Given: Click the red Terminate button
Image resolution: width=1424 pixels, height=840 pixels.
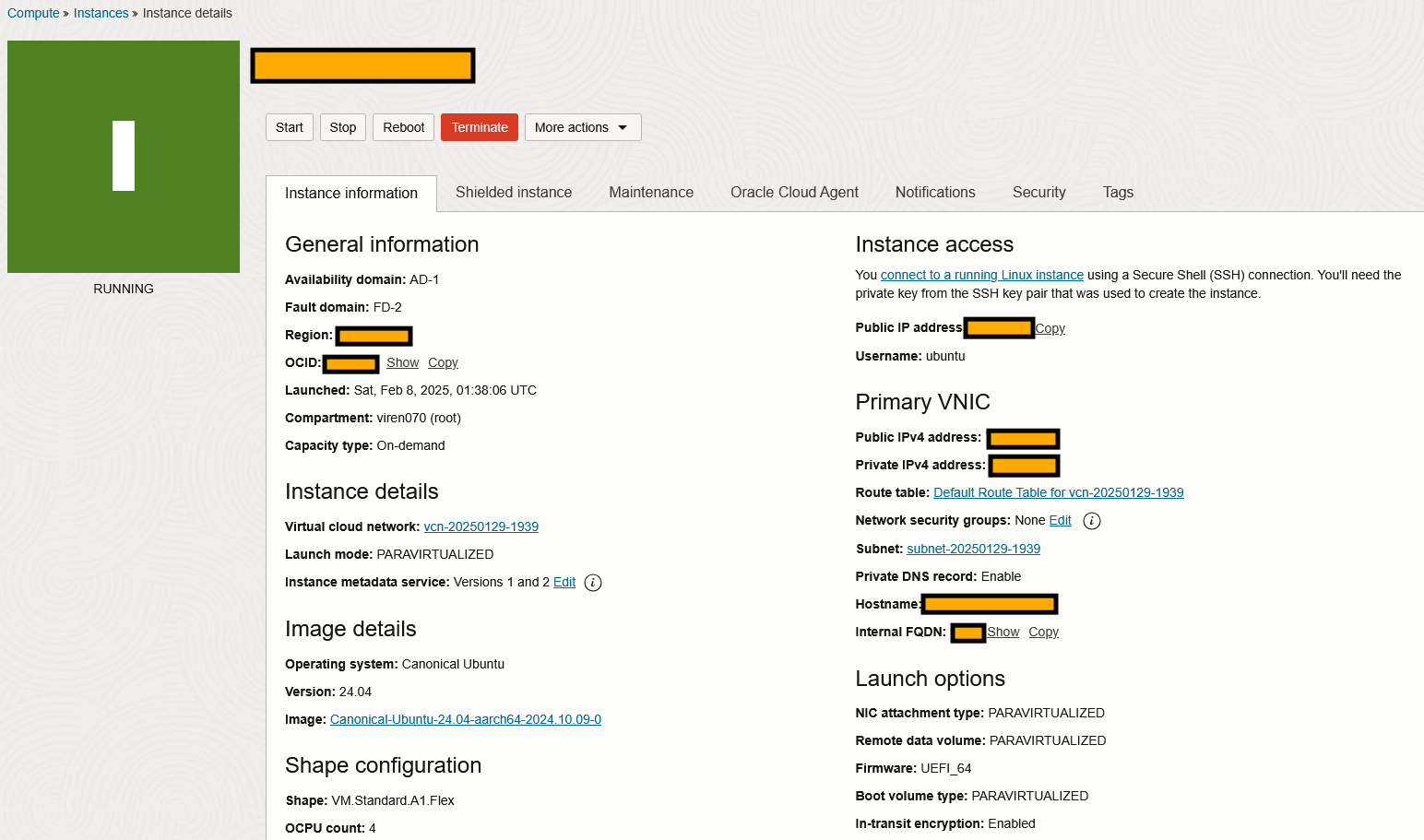Looking at the screenshot, I should 480,127.
